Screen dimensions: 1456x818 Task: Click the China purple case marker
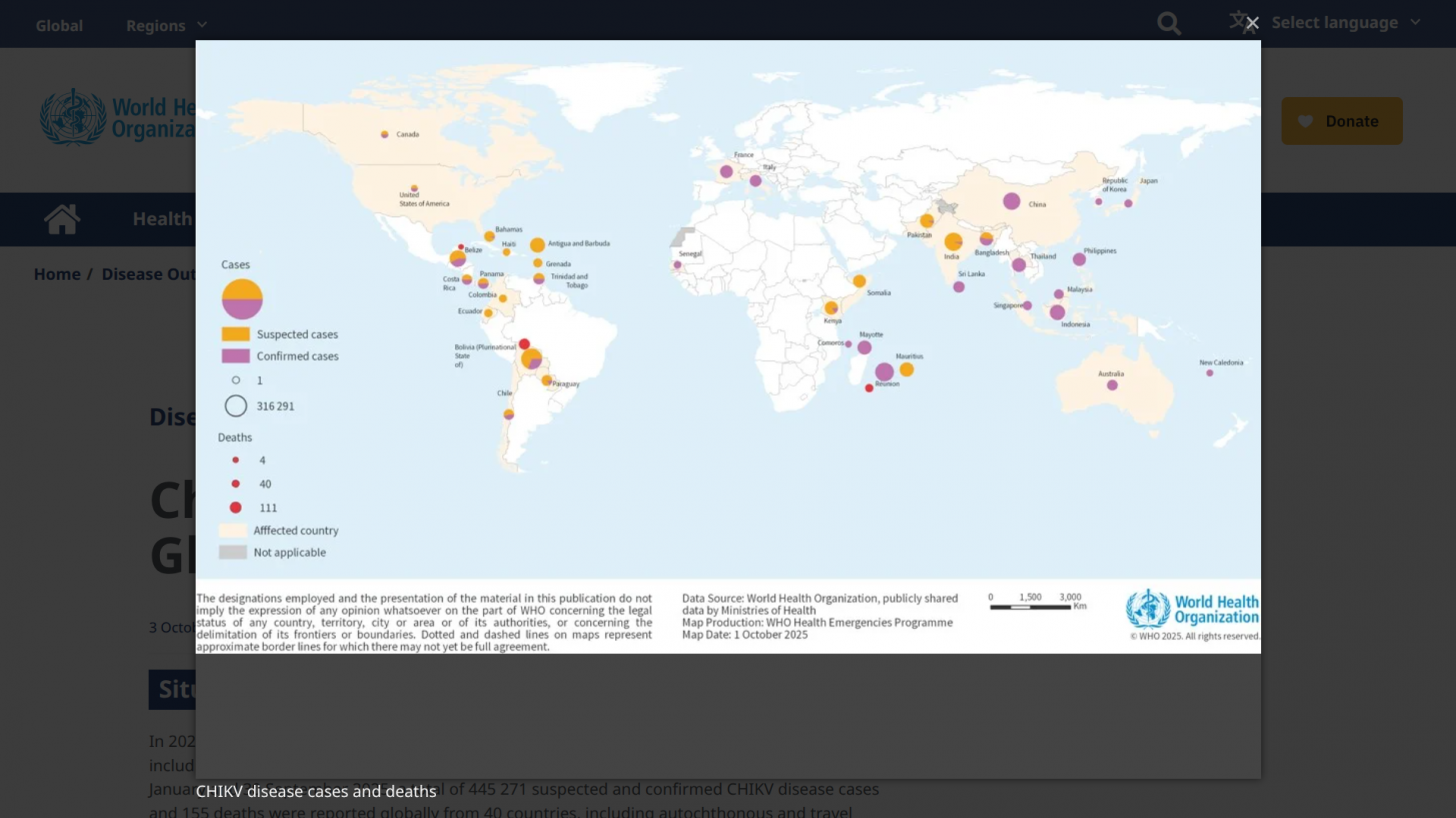pyautogui.click(x=1011, y=201)
